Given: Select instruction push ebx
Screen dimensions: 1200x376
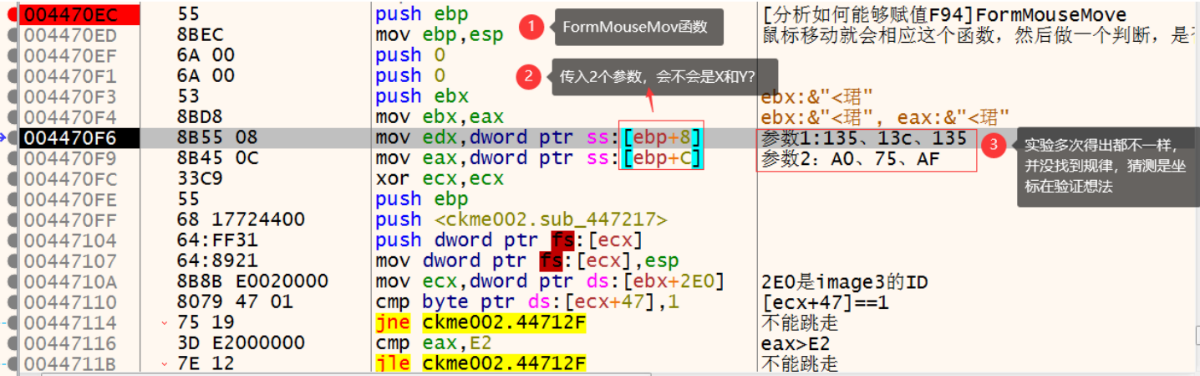Looking at the screenshot, I should click(422, 96).
